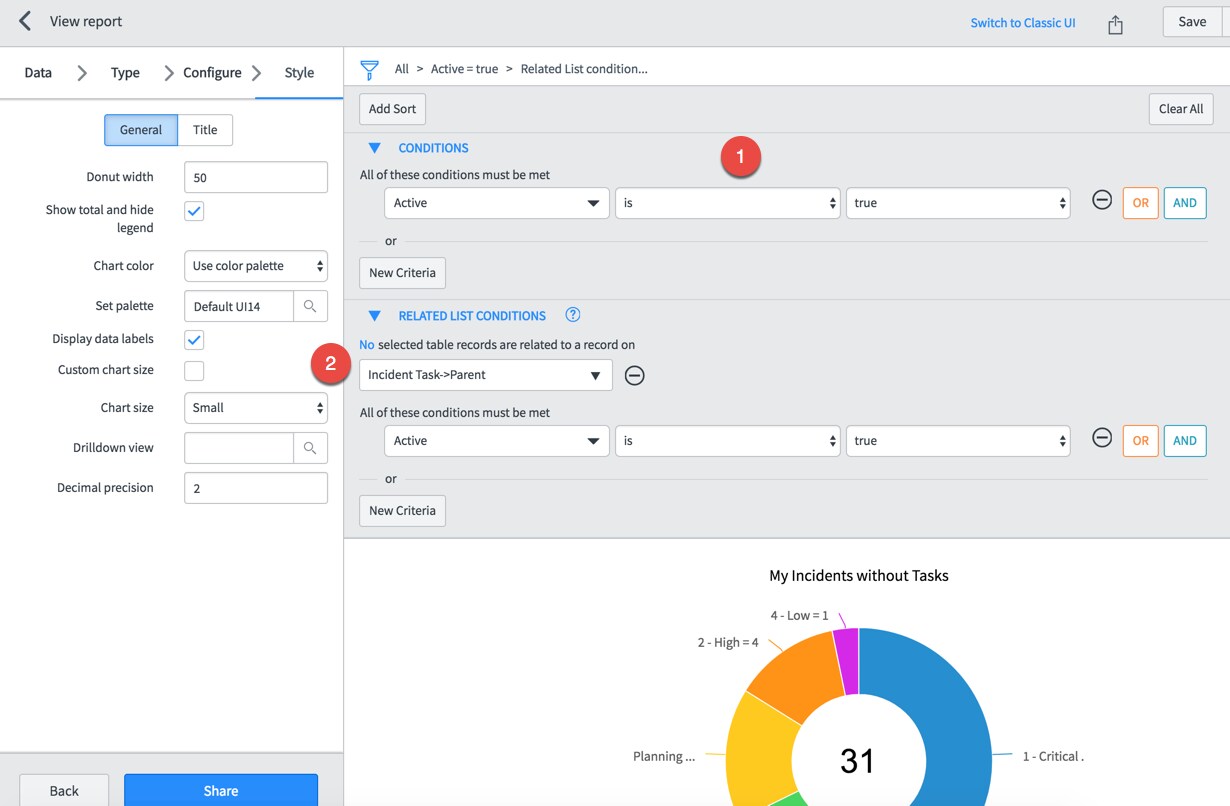Open the Incident Task->Parent related list dropdown
This screenshot has width=1230, height=806.
(x=485, y=375)
